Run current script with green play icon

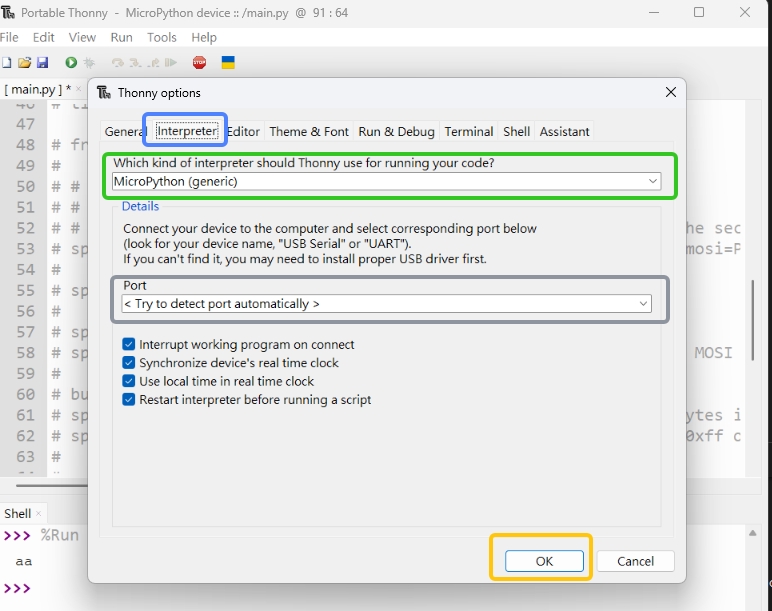[x=71, y=63]
